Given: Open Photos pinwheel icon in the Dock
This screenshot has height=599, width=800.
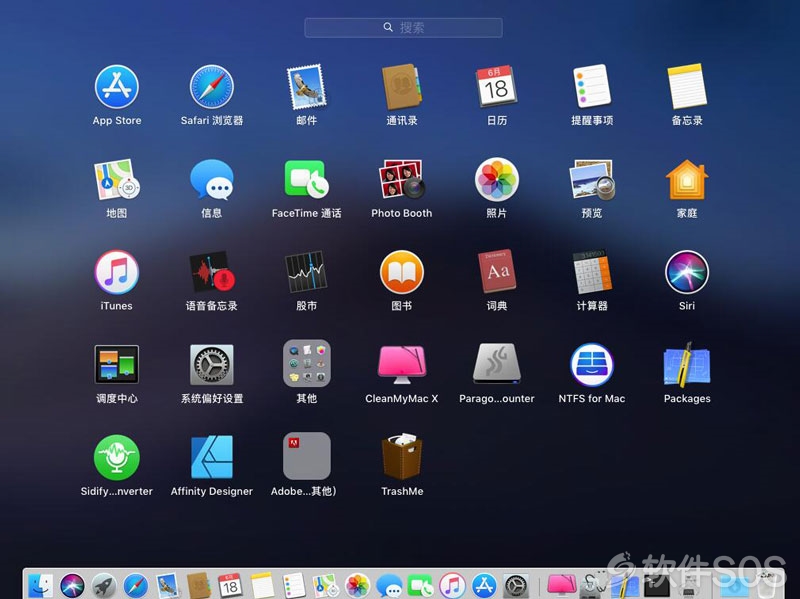Looking at the screenshot, I should coord(357,586).
